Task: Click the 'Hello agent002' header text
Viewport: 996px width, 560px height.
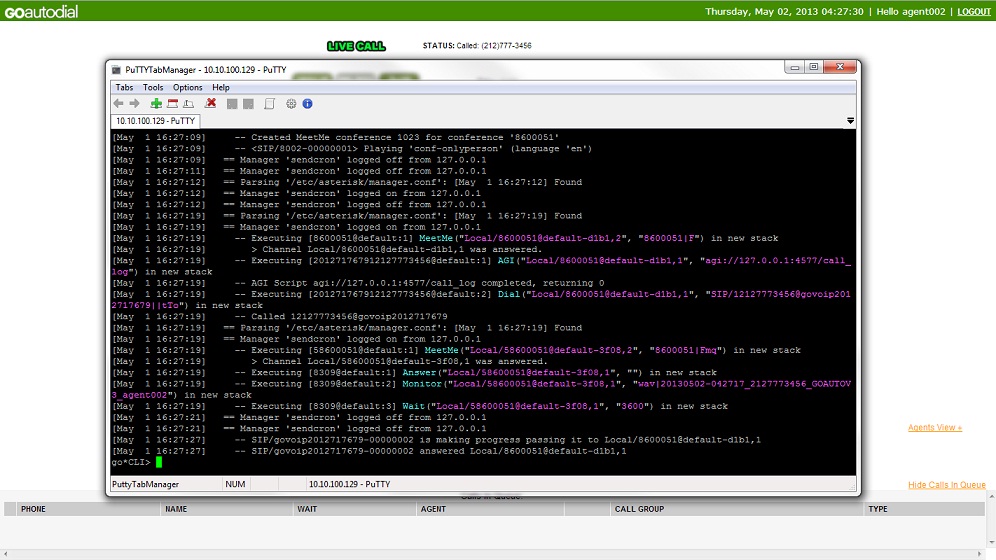Action: click(x=911, y=11)
